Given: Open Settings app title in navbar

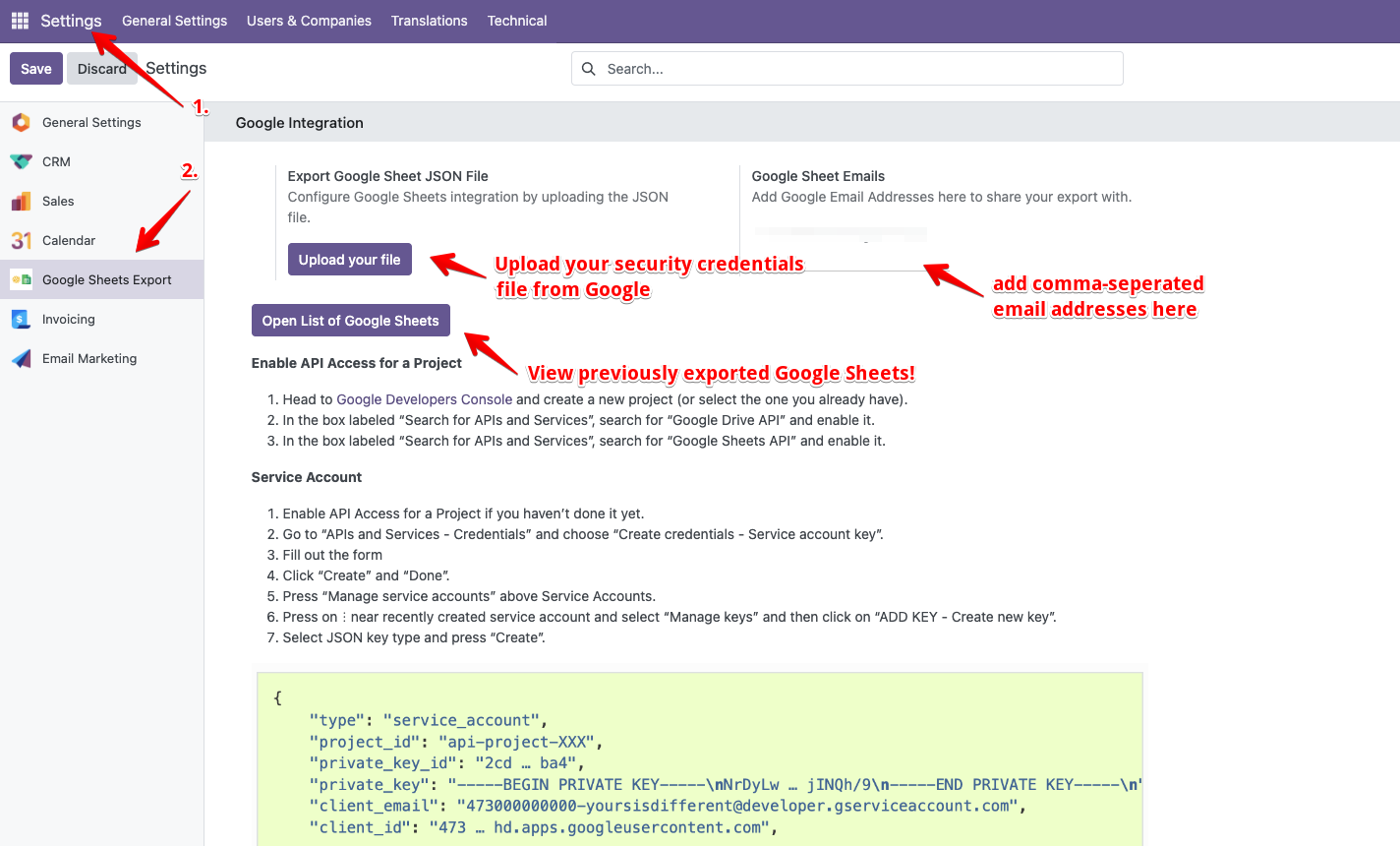Looking at the screenshot, I should [71, 21].
